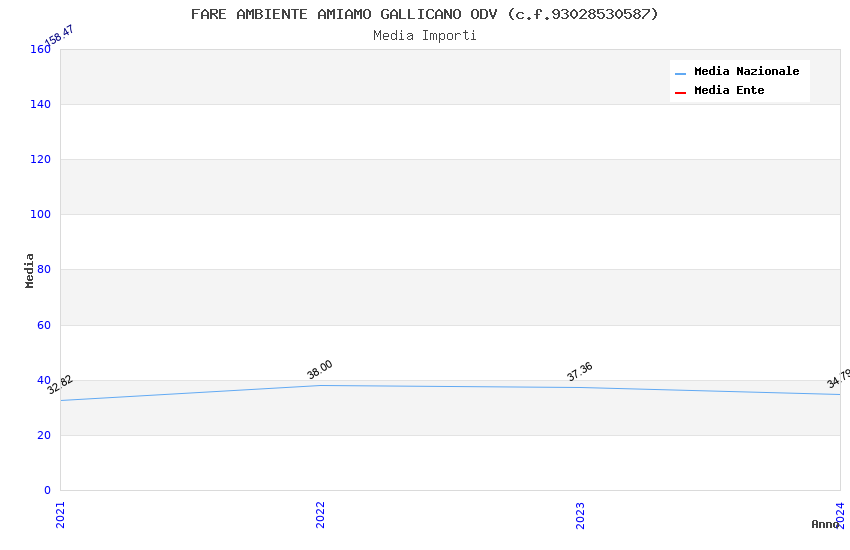Click the 2023 x-axis label
850x550 pixels.
[580, 515]
